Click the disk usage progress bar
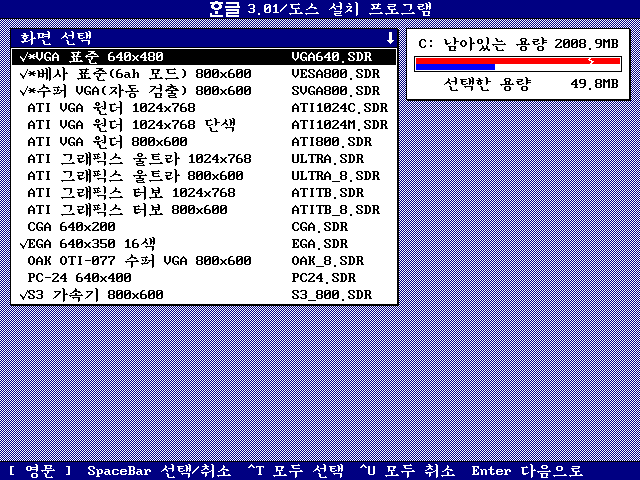This screenshot has height=480, width=640. [x=518, y=64]
